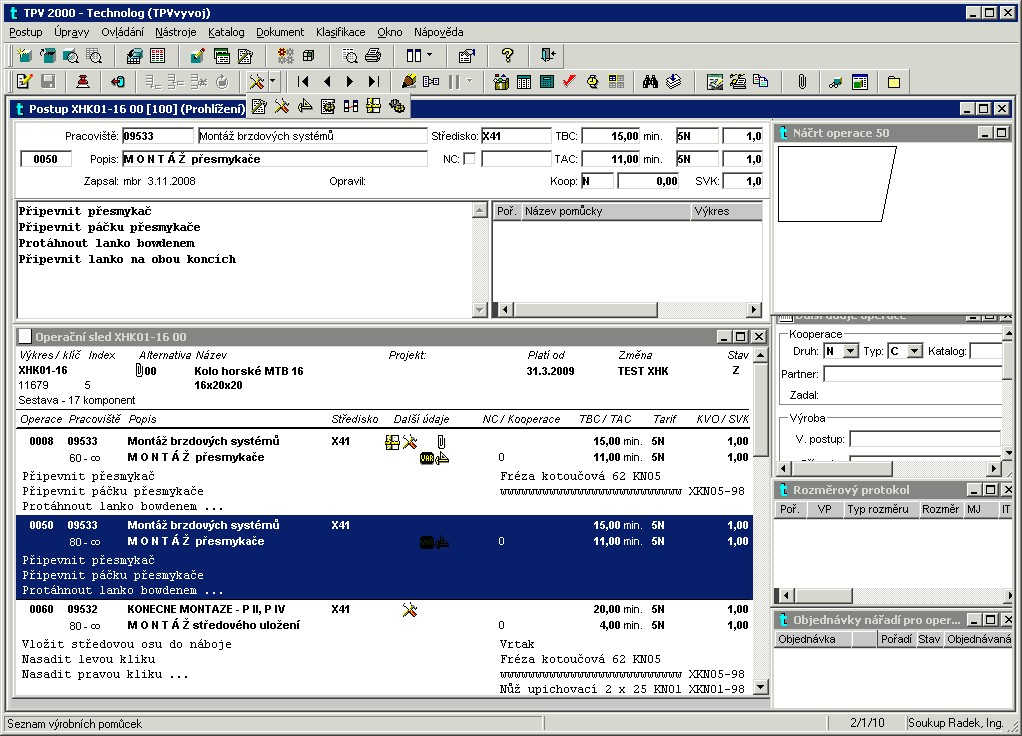
Task: Click the calculator toolbar icon
Action: coord(548,82)
